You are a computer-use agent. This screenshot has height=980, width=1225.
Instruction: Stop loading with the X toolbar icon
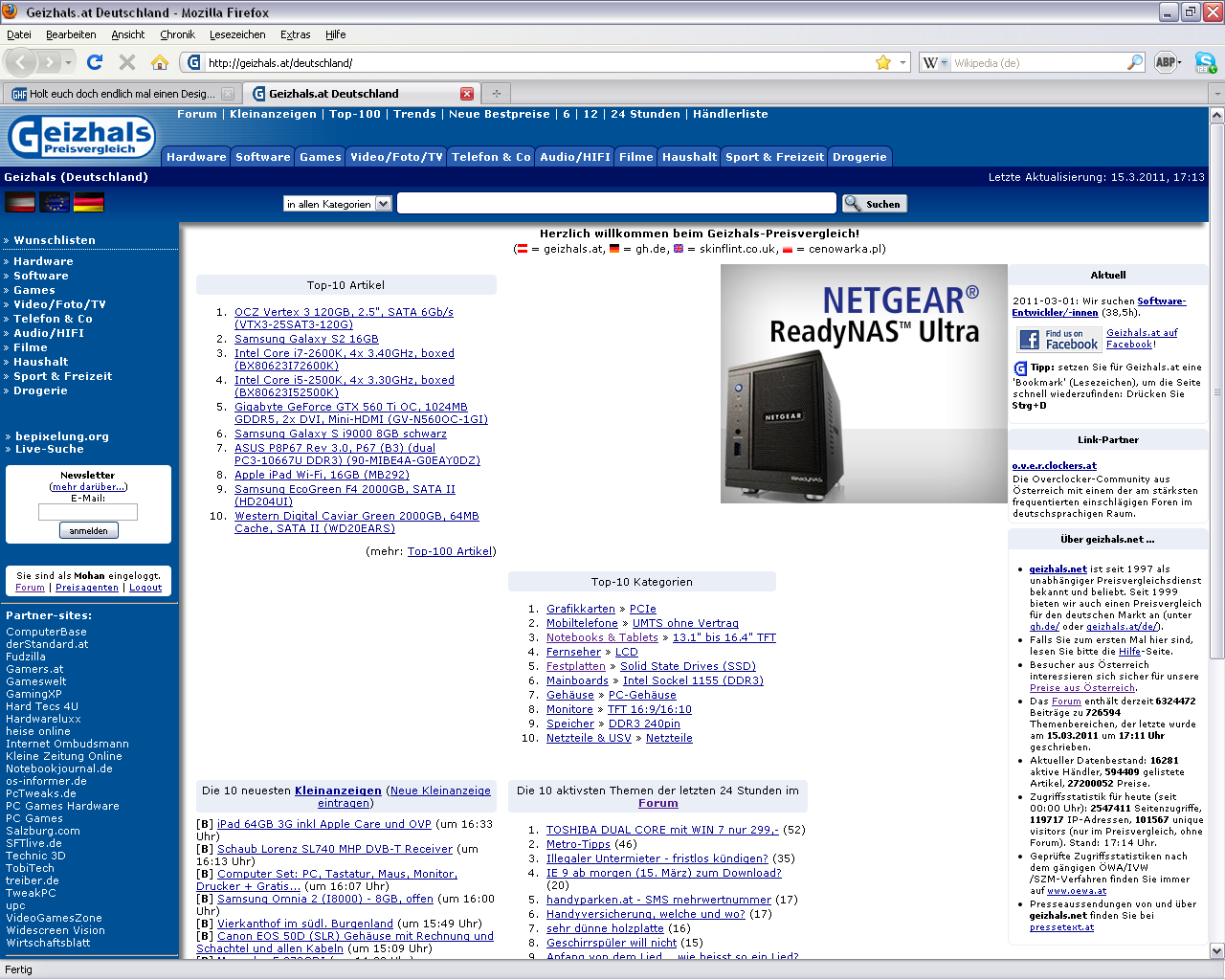click(126, 62)
